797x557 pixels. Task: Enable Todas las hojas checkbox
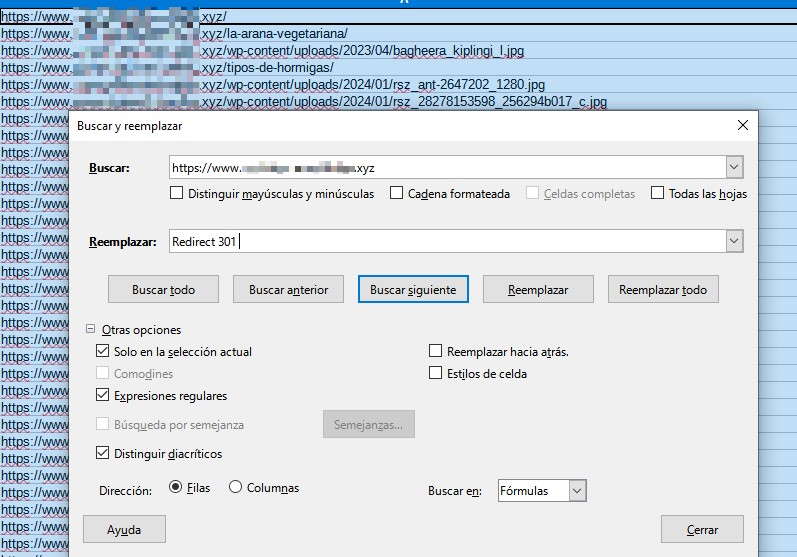658,194
